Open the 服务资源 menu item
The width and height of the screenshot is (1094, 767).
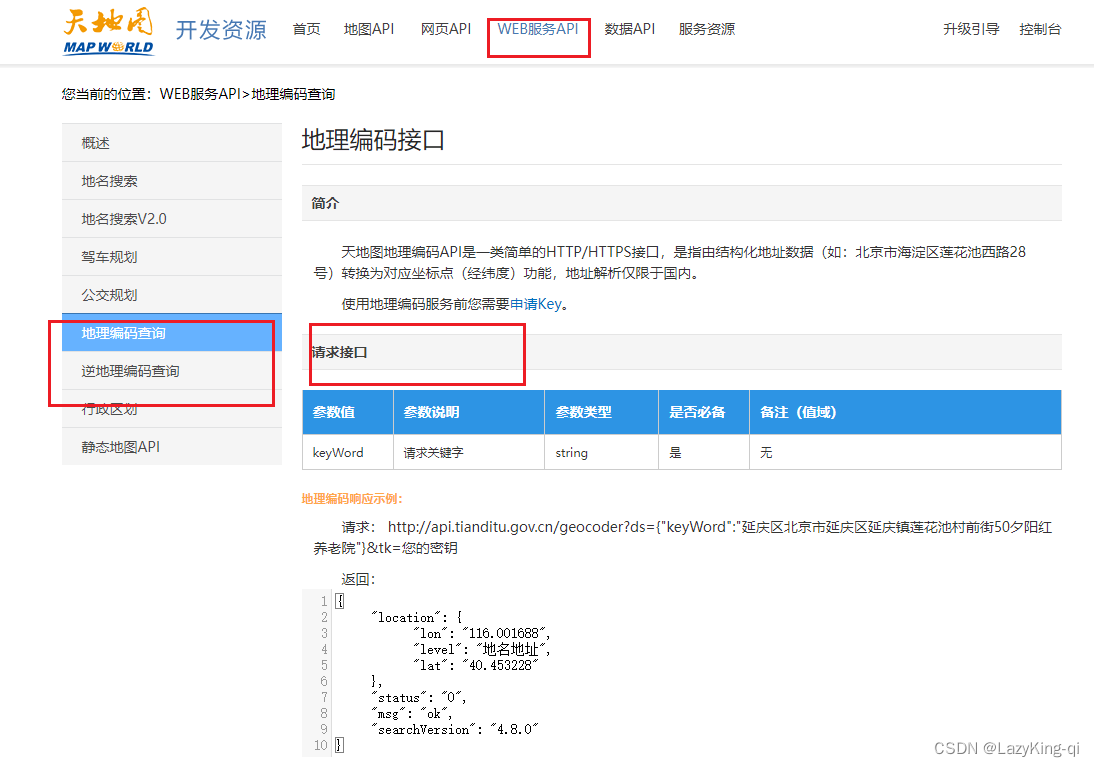707,29
